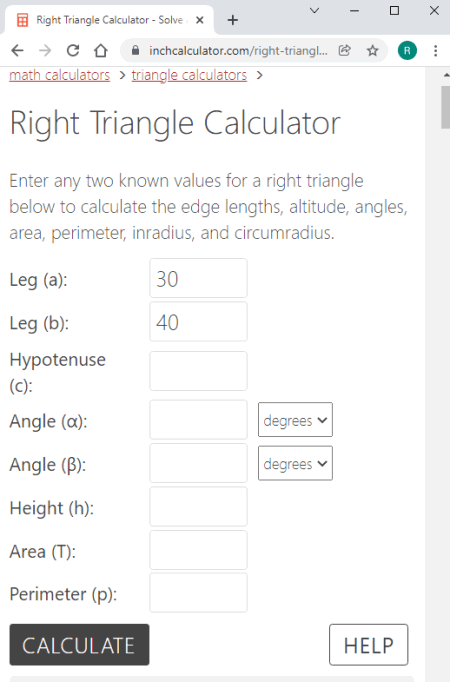The height and width of the screenshot is (682, 450).
Task: Share this page via share icon
Action: (344, 51)
